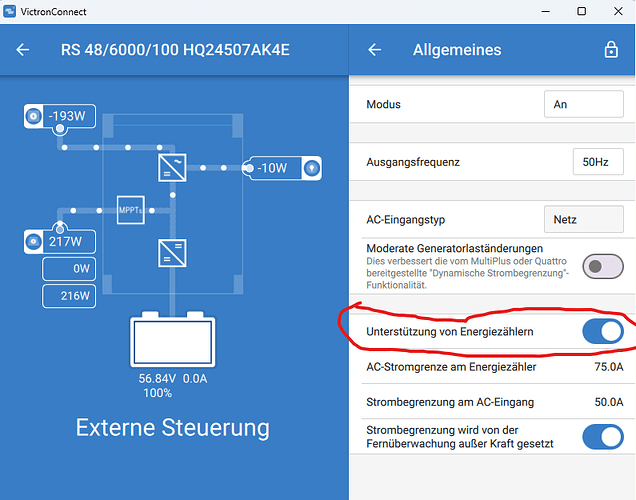
Task: Open the Ausgangsfrequenz 50Hz dropdown
Action: point(598,162)
